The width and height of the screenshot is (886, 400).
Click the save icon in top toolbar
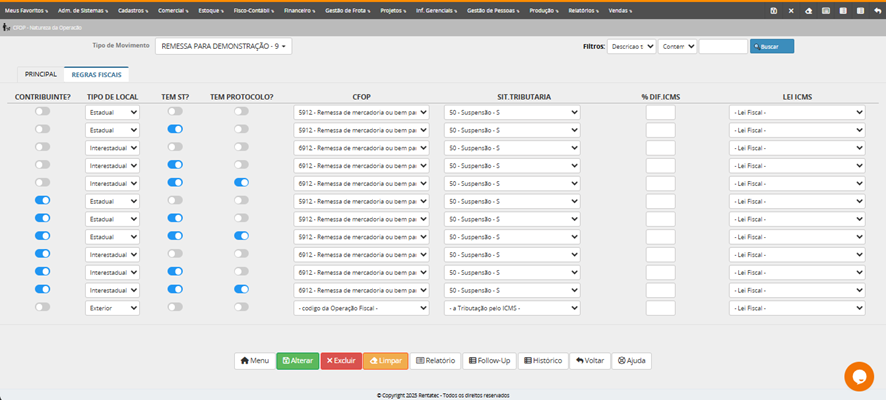tap(773, 10)
